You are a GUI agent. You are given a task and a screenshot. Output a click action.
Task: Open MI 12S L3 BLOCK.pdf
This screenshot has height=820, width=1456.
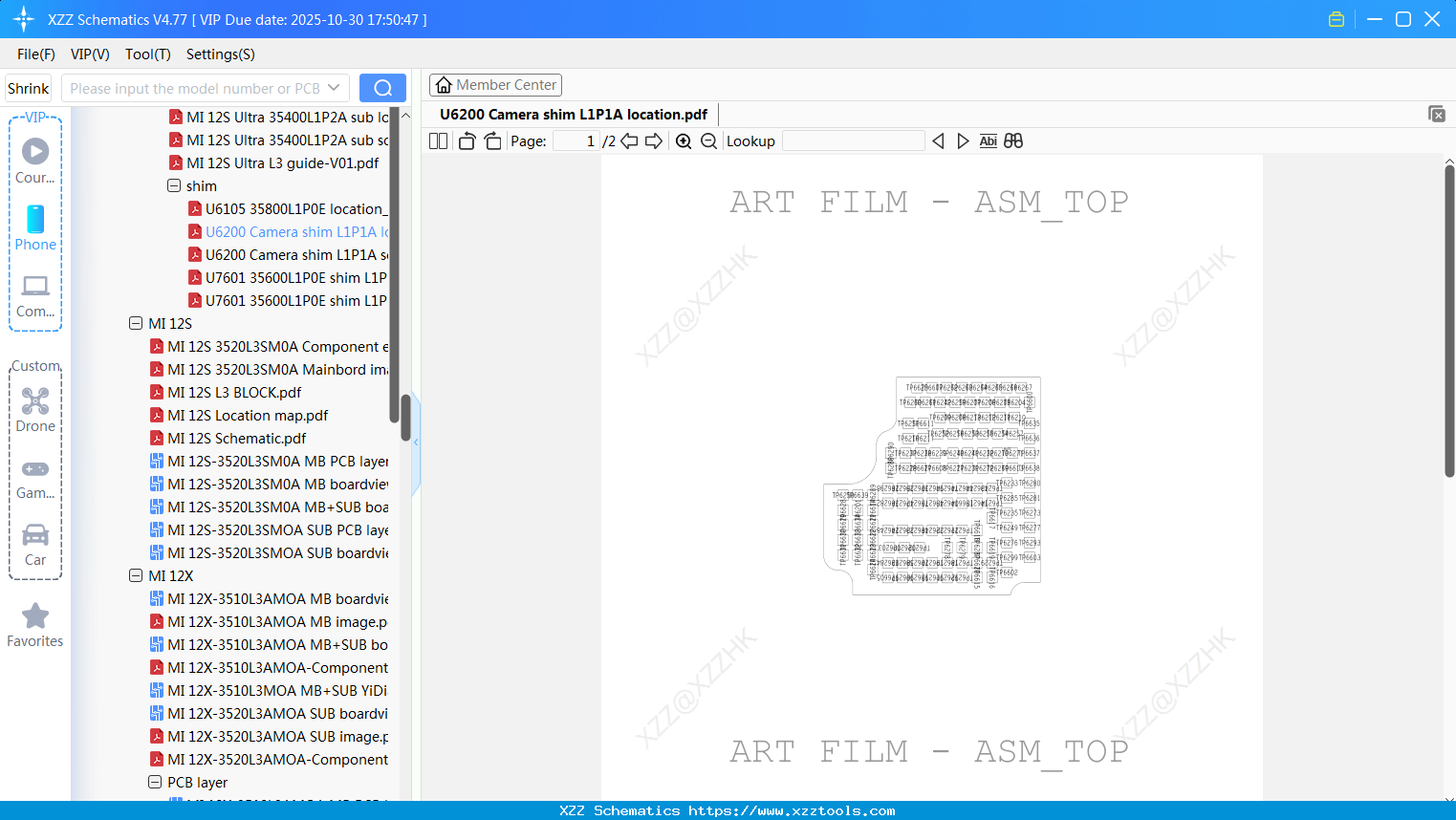click(x=226, y=392)
